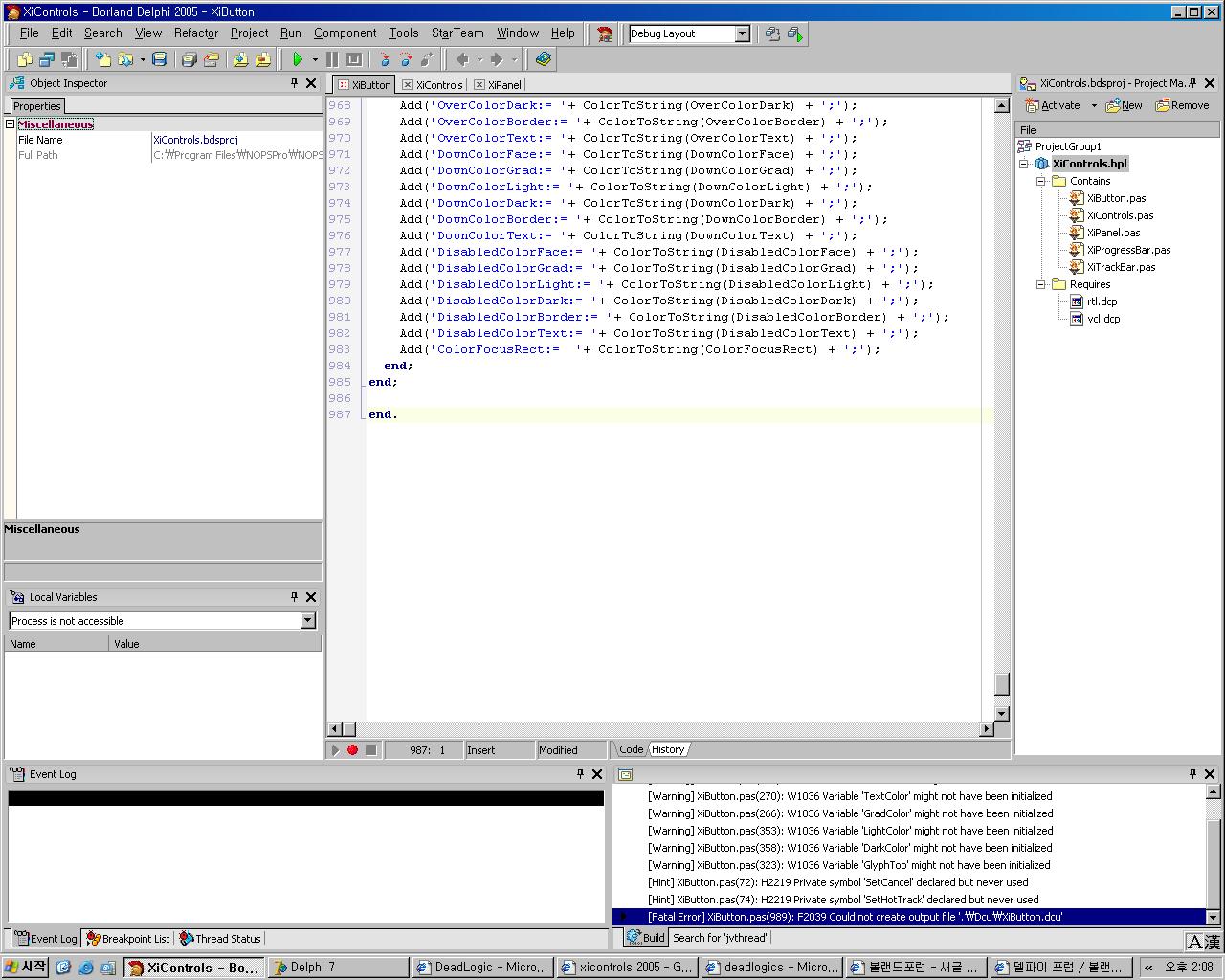Open the Refactor menu
This screenshot has height=980, width=1225.
[195, 33]
